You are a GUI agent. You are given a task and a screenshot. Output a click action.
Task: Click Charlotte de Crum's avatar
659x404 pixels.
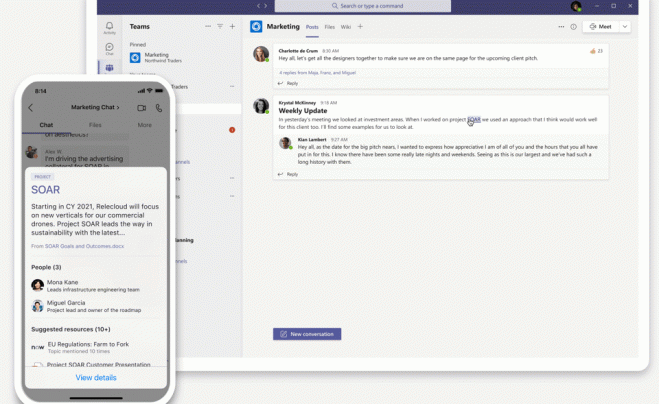[x=261, y=54]
